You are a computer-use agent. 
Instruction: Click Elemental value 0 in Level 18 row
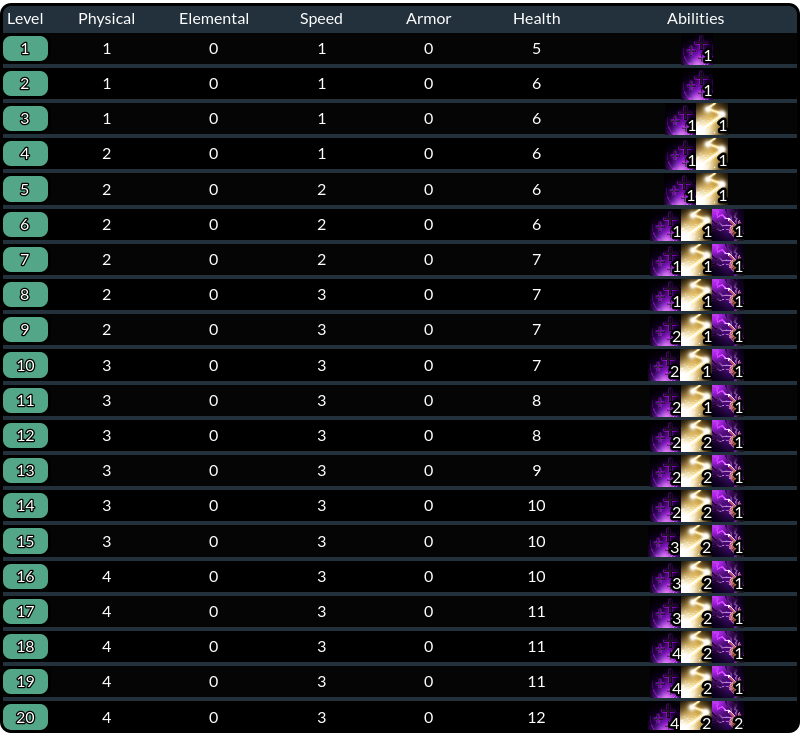tap(214, 647)
